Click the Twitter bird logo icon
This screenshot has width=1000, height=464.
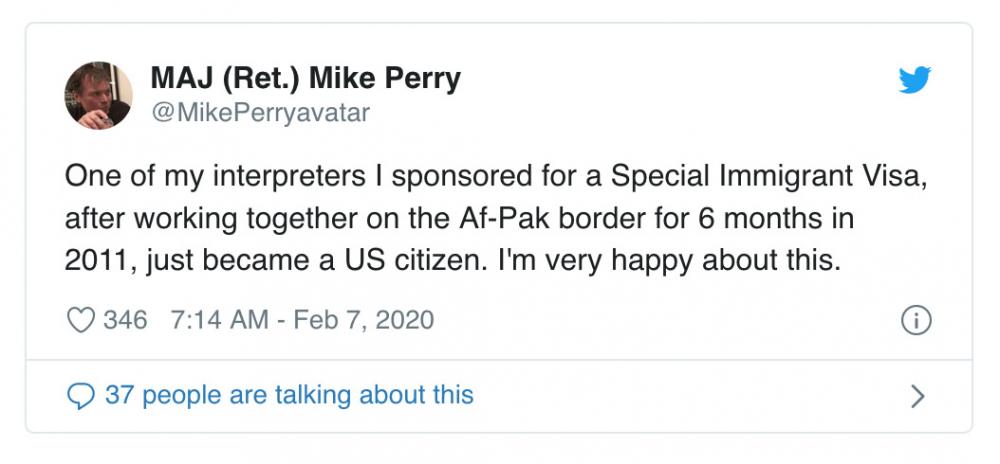(x=915, y=80)
